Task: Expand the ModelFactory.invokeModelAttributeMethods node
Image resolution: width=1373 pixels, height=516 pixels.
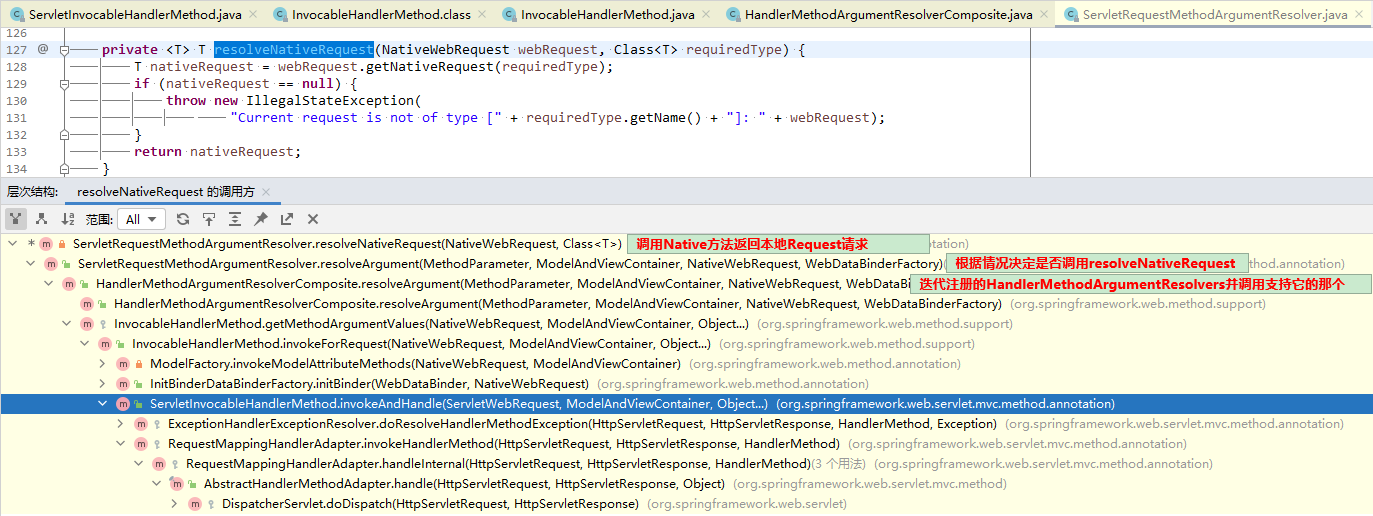Action: [102, 364]
